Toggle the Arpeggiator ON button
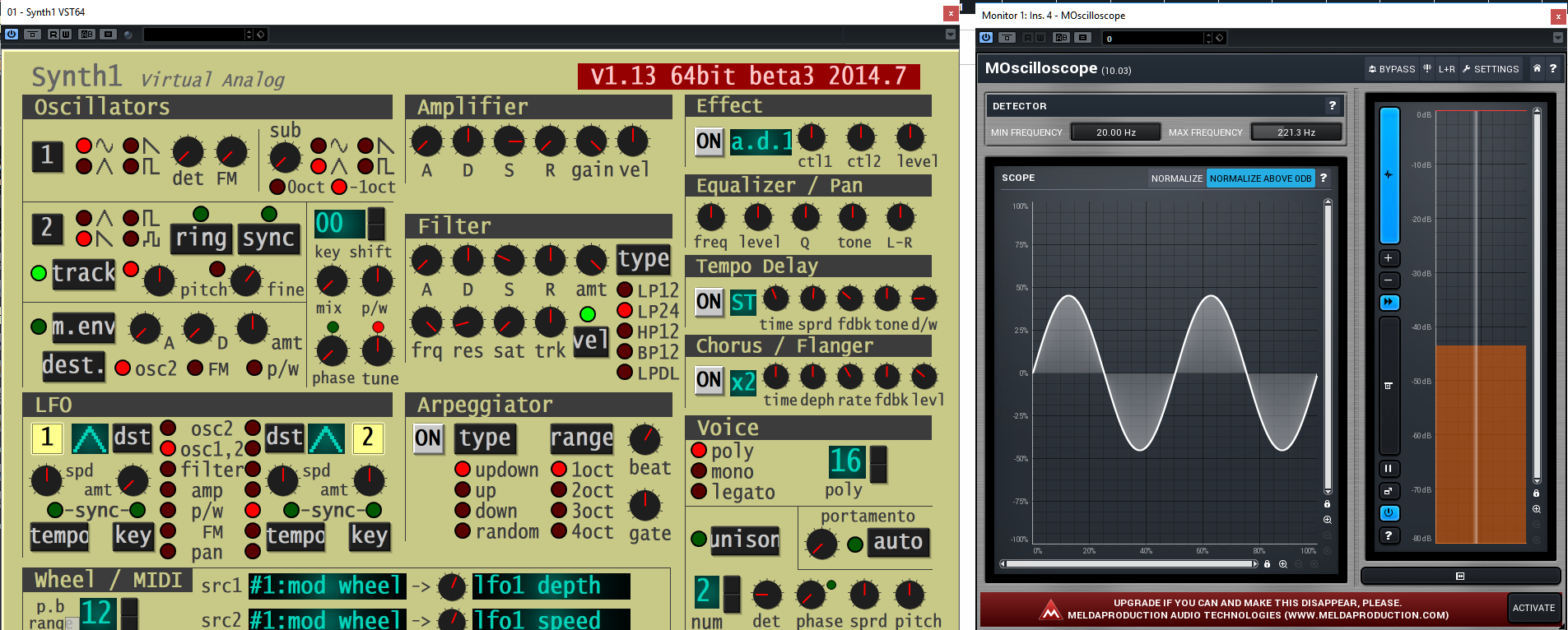The height and width of the screenshot is (630, 1568). [x=428, y=438]
